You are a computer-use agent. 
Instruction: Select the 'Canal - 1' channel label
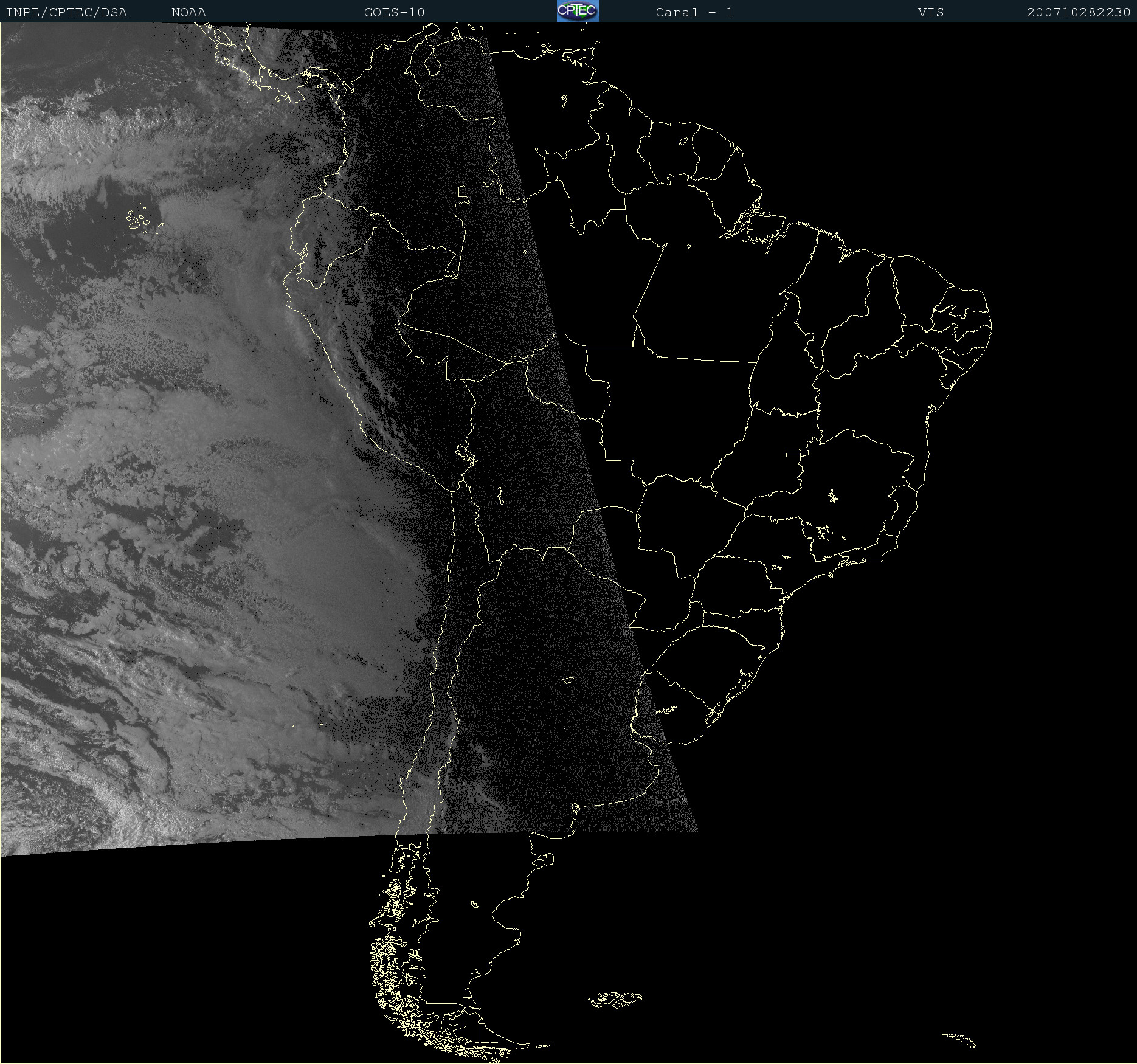point(694,12)
